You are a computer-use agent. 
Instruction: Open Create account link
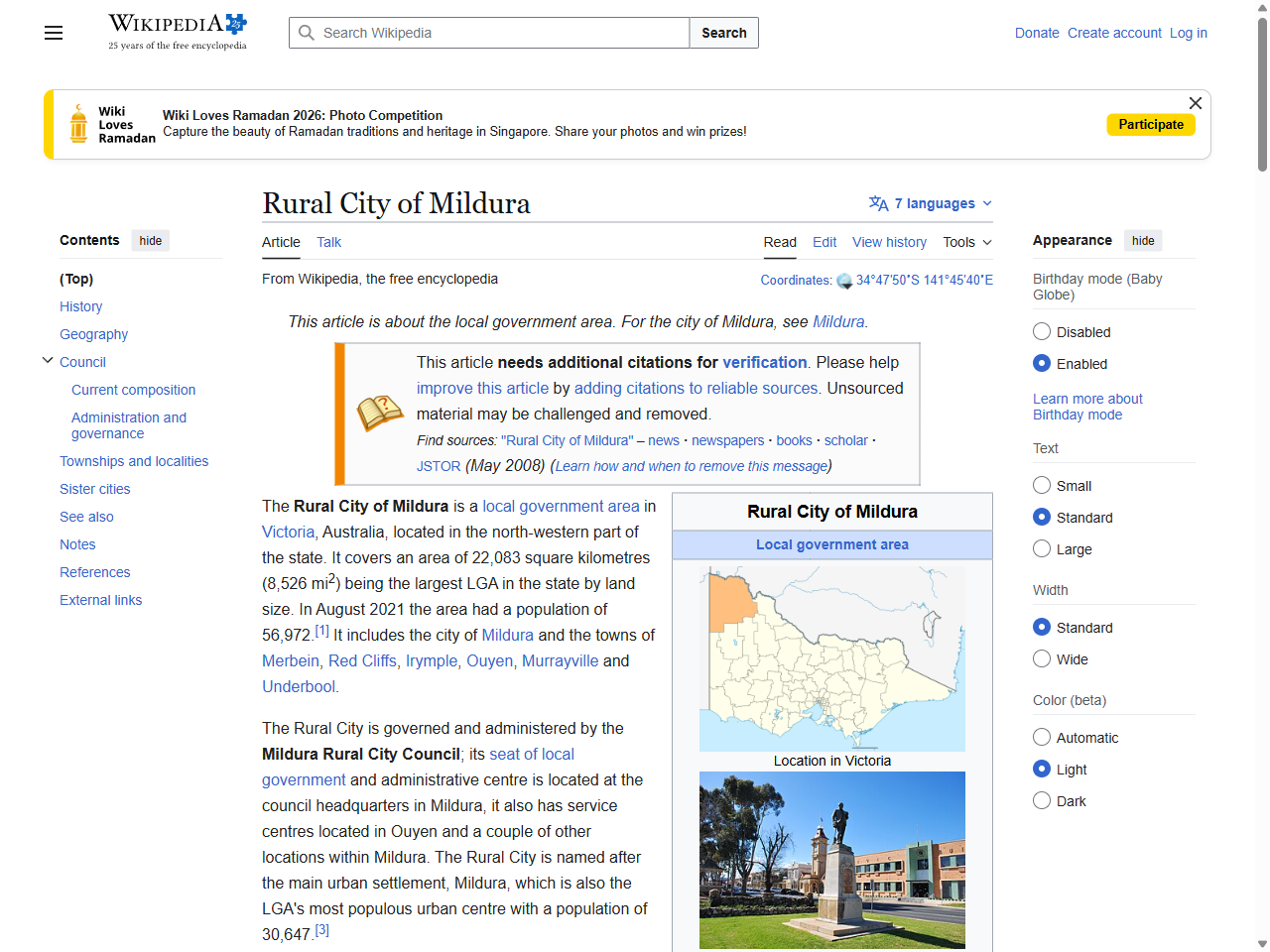1114,33
